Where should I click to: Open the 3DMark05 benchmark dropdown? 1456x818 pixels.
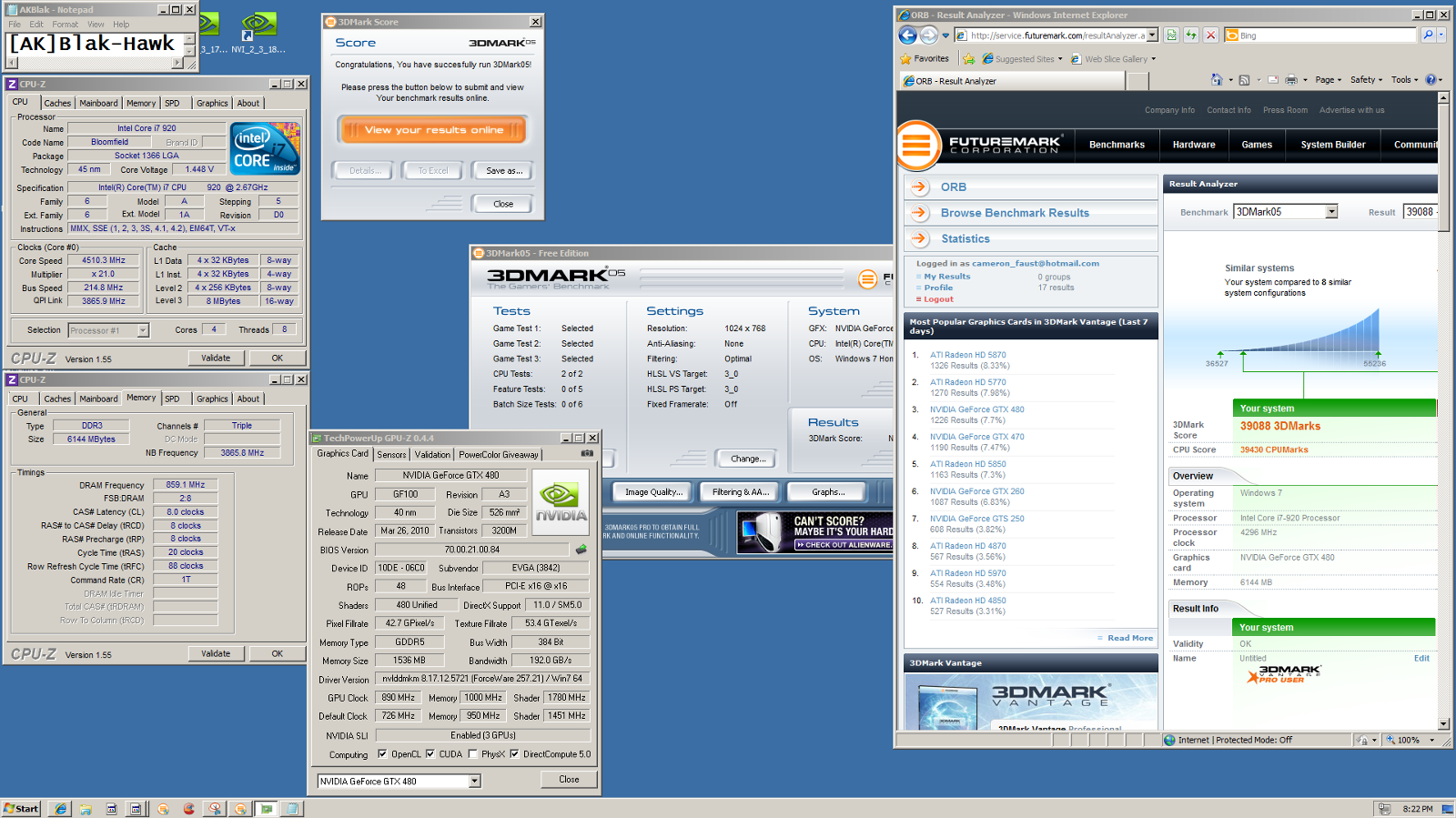[x=1331, y=211]
